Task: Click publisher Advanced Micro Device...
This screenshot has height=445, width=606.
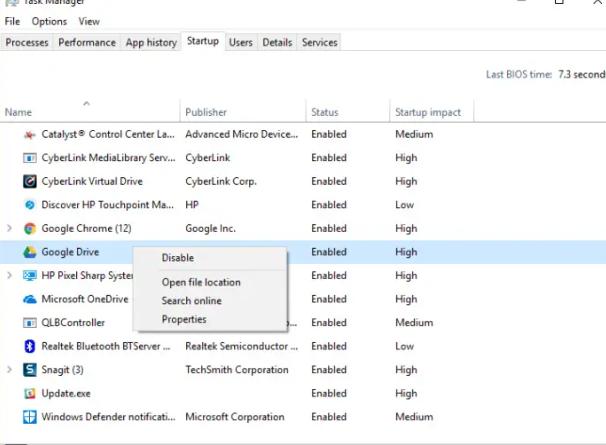Action: coord(242,135)
